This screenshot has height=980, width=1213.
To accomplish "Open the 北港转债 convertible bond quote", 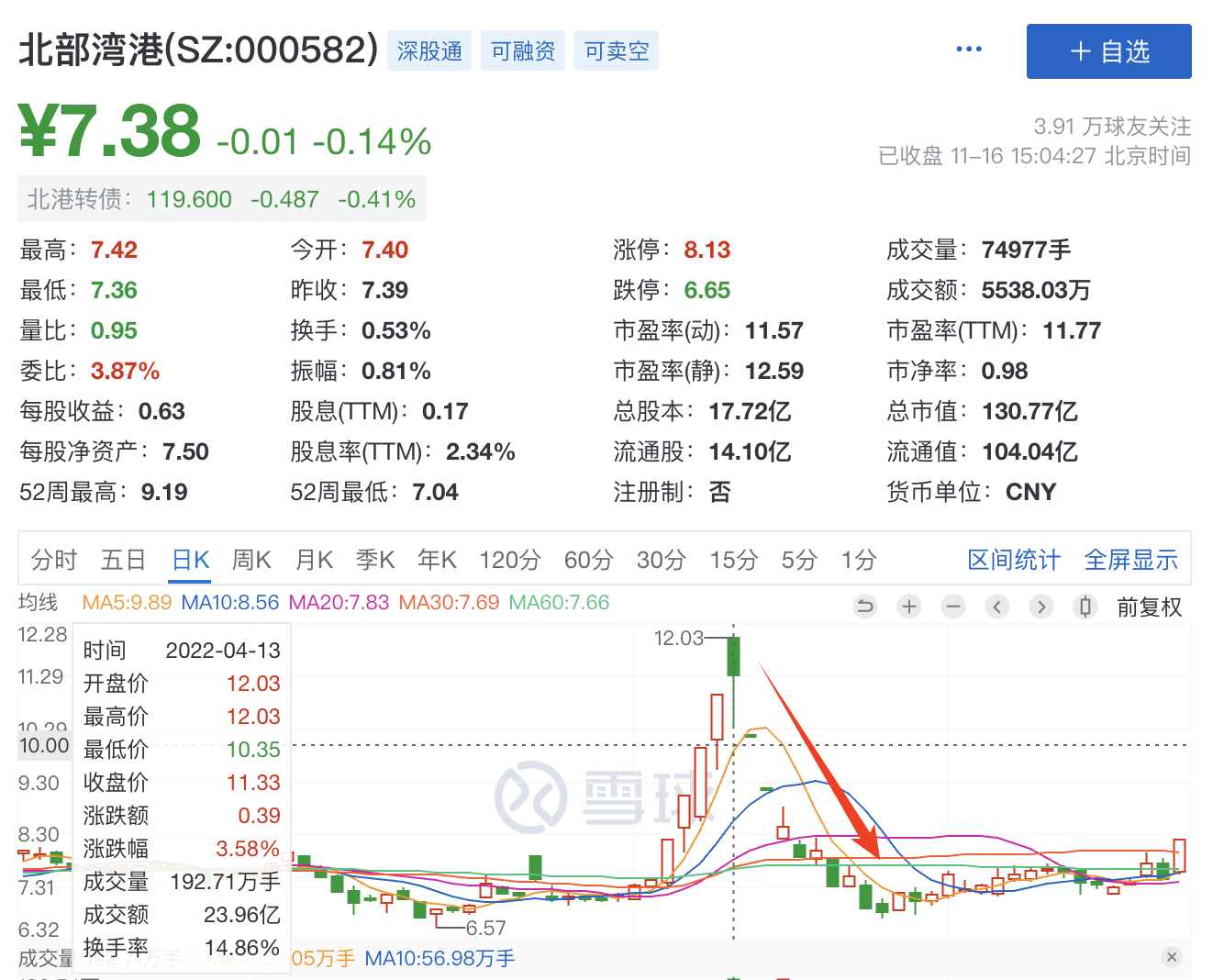I will [x=221, y=199].
